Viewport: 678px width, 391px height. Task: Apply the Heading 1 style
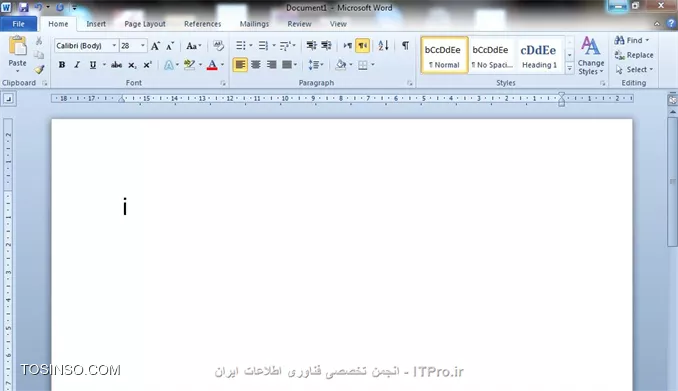pyautogui.click(x=539, y=55)
